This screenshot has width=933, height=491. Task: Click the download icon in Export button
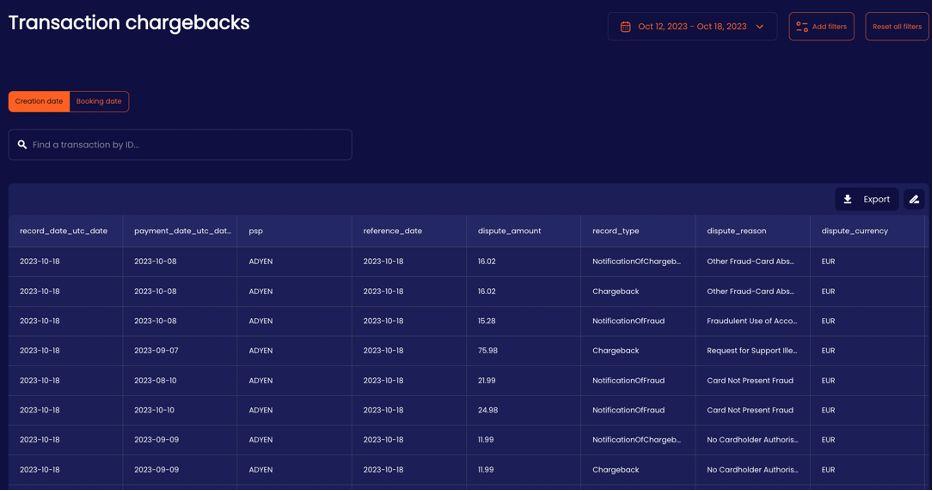point(847,199)
